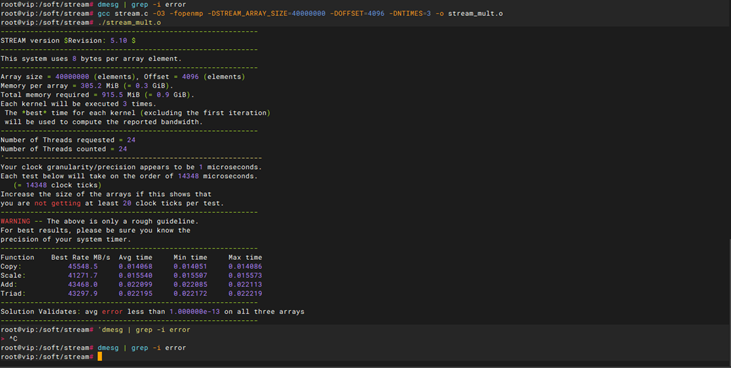The width and height of the screenshot is (731, 368).
Task: Click 'on all three arrays' text
Action: coord(264,312)
